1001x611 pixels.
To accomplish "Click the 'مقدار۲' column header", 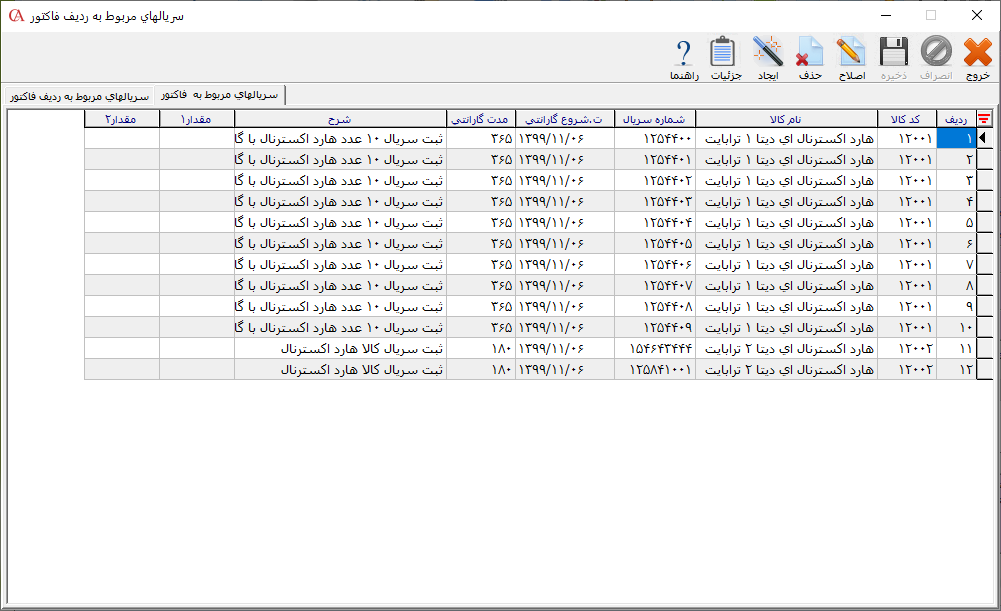I will tap(121, 119).
